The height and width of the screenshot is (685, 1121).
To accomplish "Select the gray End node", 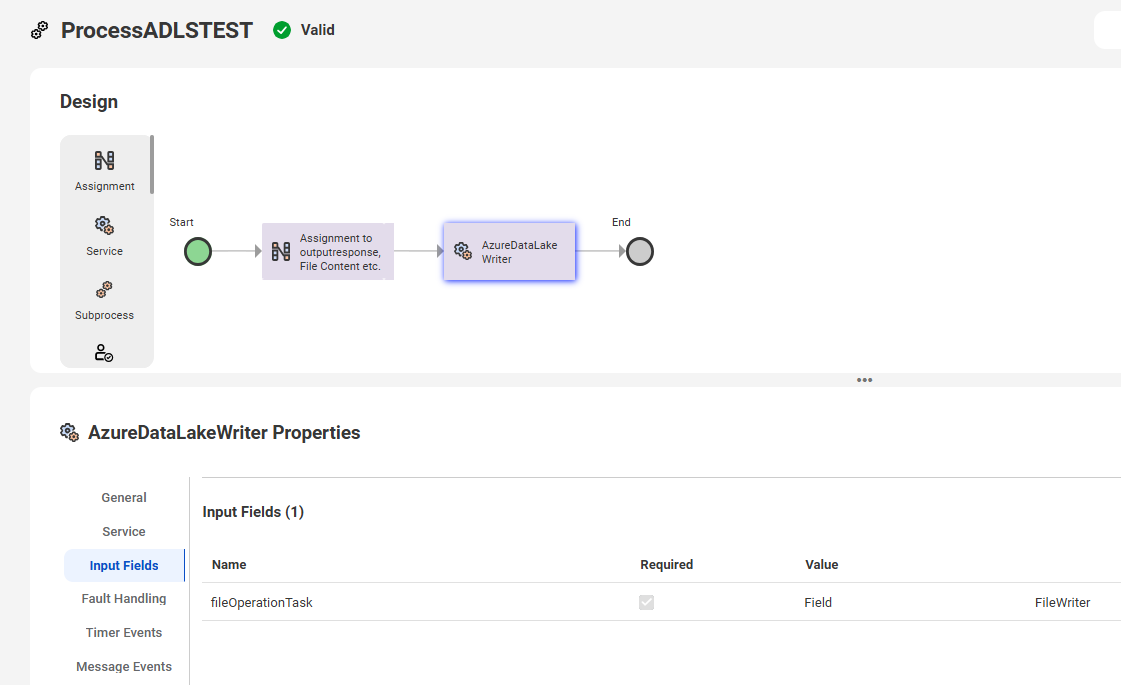I will coord(640,252).
